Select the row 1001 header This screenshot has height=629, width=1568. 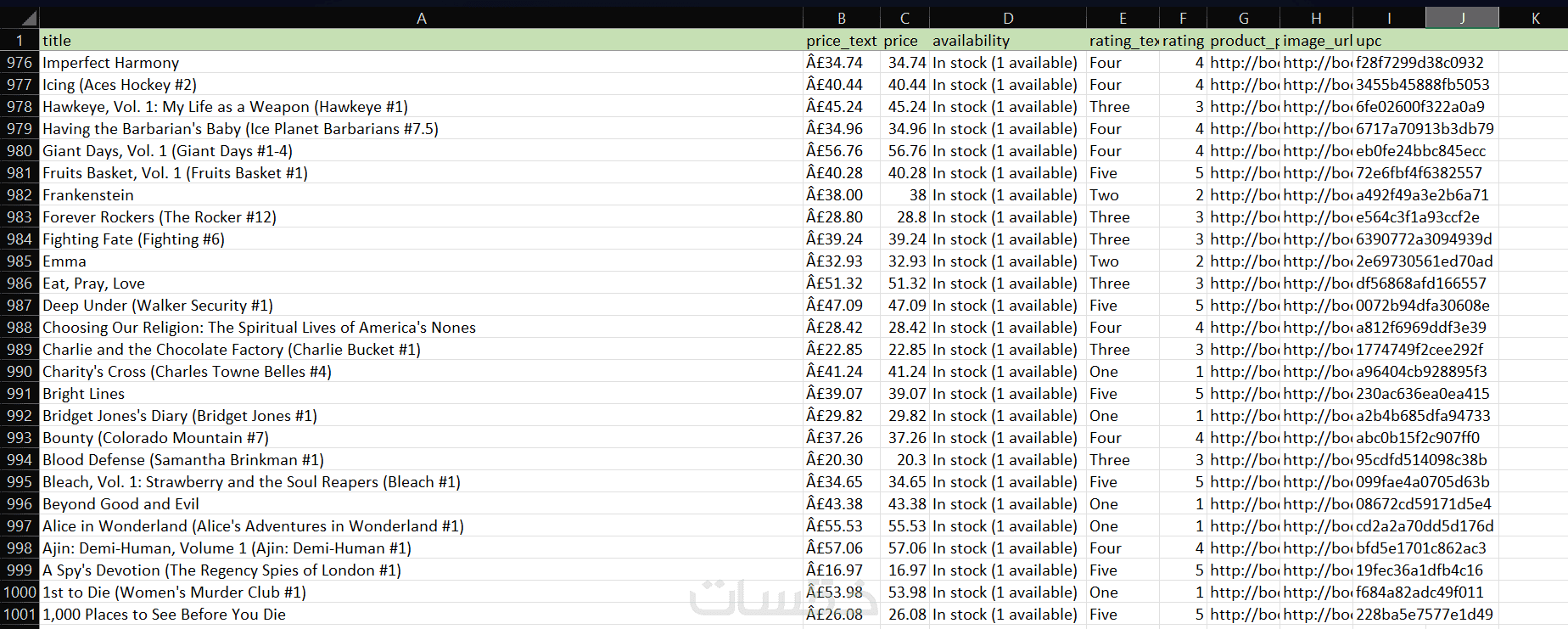click(x=19, y=615)
